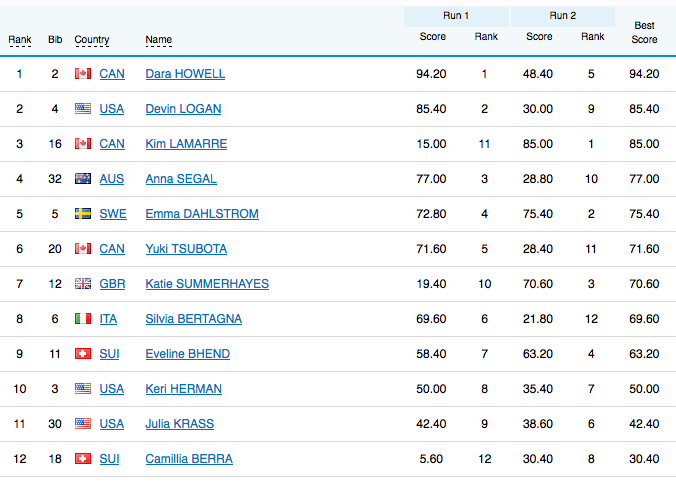Sort table by Bib column header
The width and height of the screenshot is (676, 488).
(55, 41)
